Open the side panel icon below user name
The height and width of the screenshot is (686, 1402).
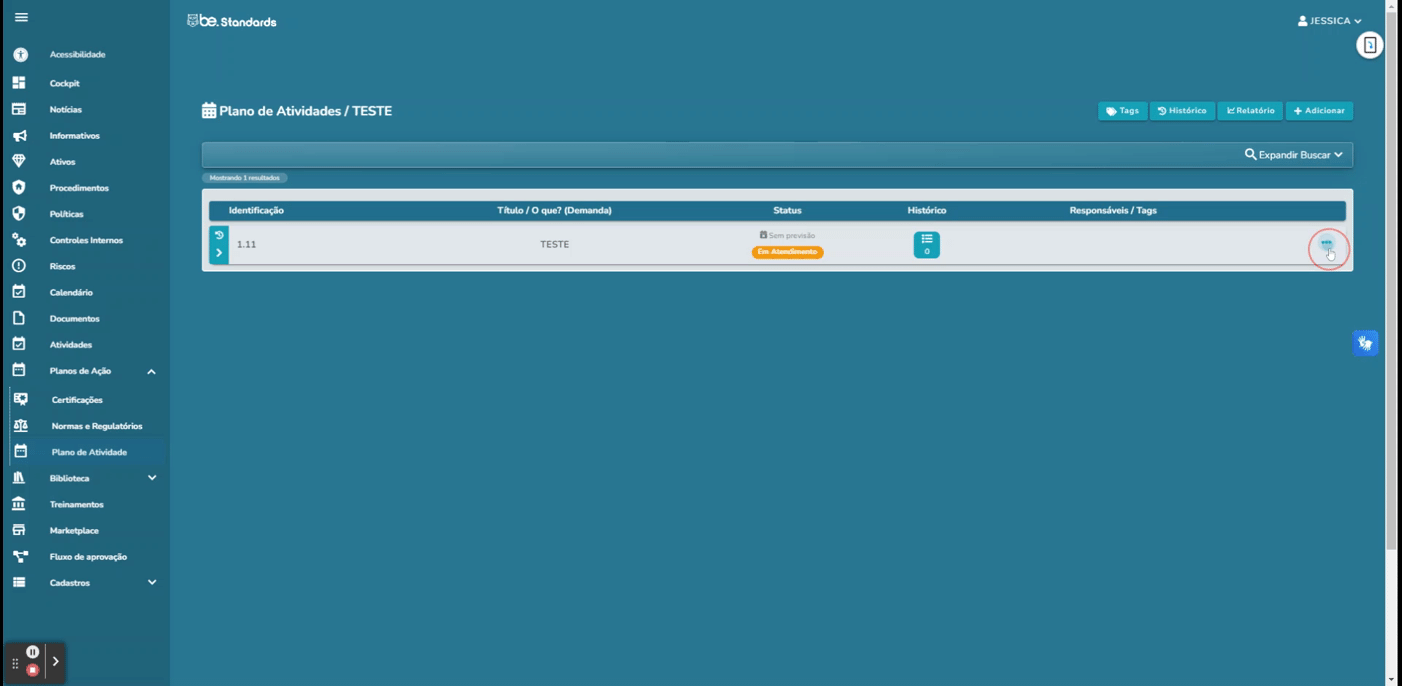(x=1369, y=45)
